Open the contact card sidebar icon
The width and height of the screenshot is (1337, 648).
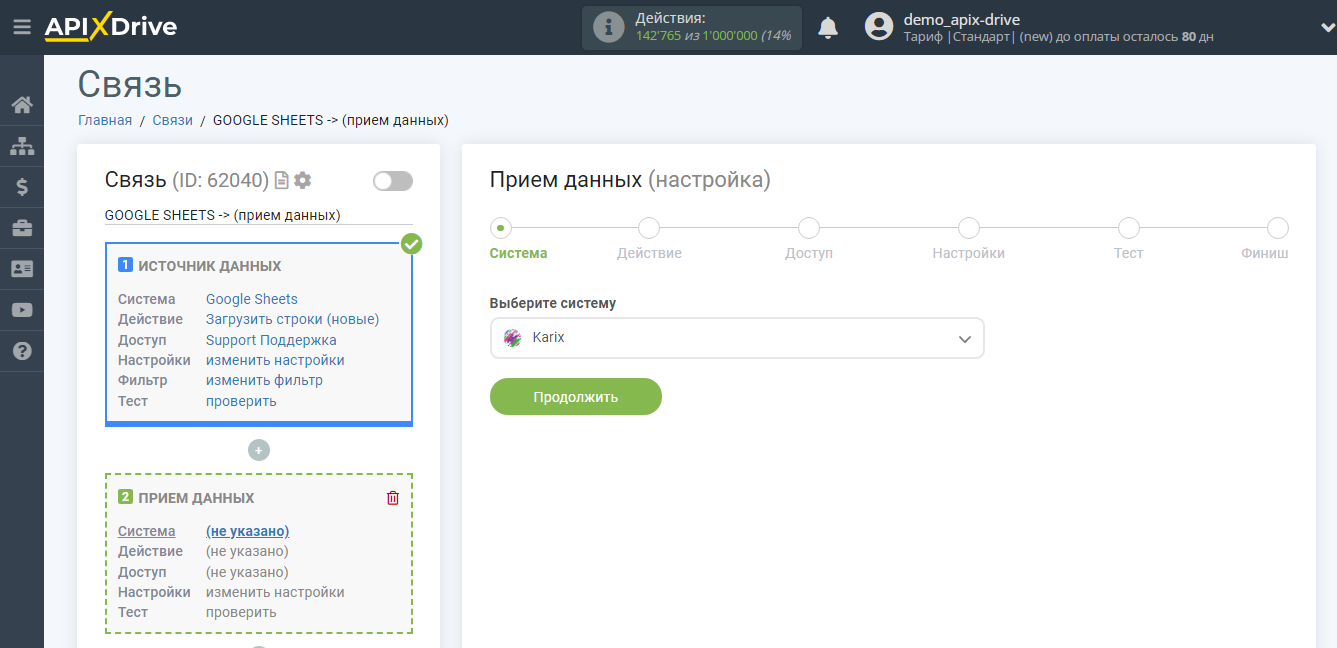pos(21,269)
